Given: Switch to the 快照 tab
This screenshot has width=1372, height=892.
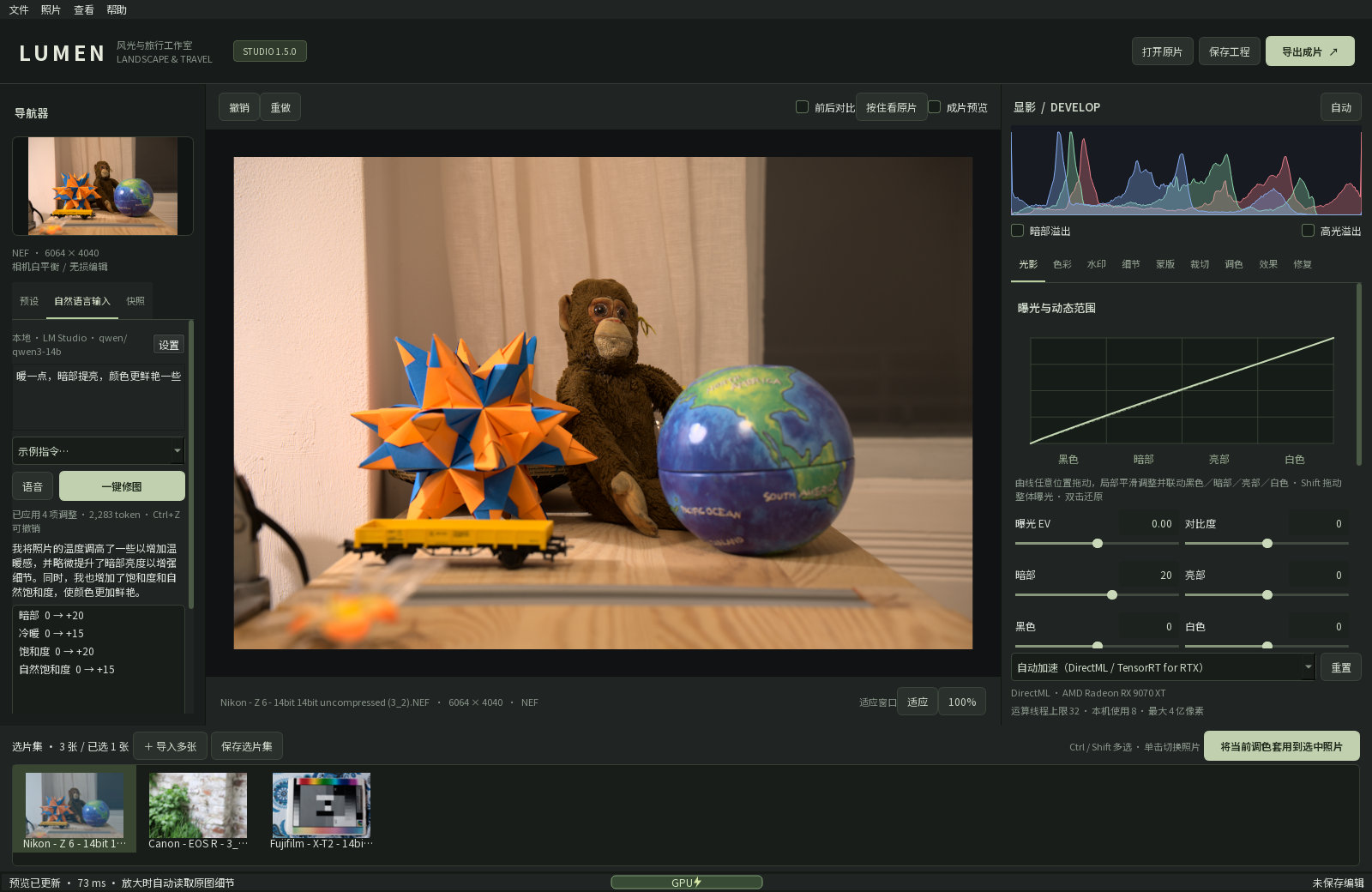Looking at the screenshot, I should pyautogui.click(x=135, y=301).
